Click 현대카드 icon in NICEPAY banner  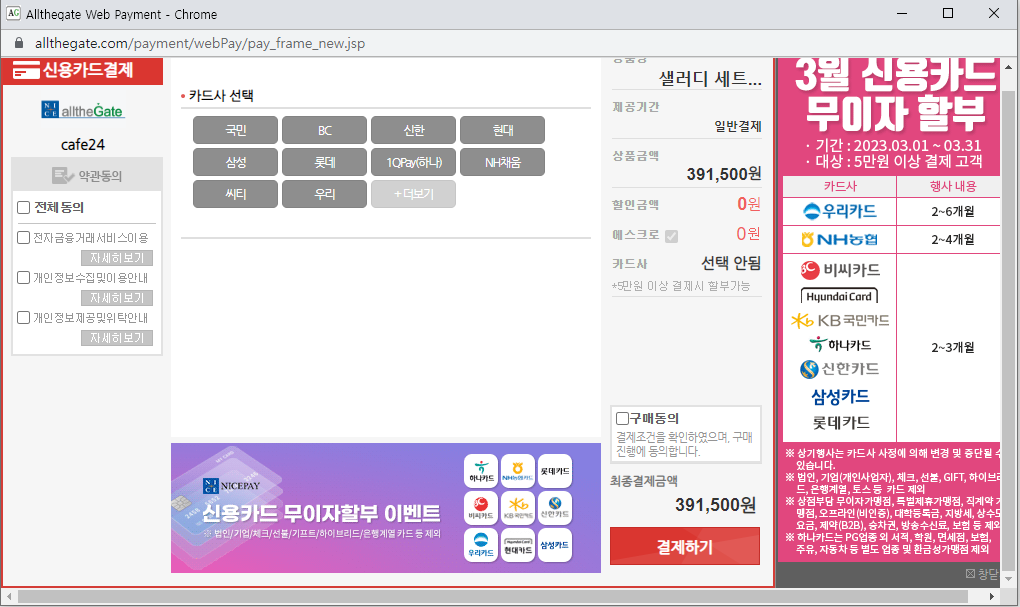pyautogui.click(x=518, y=545)
